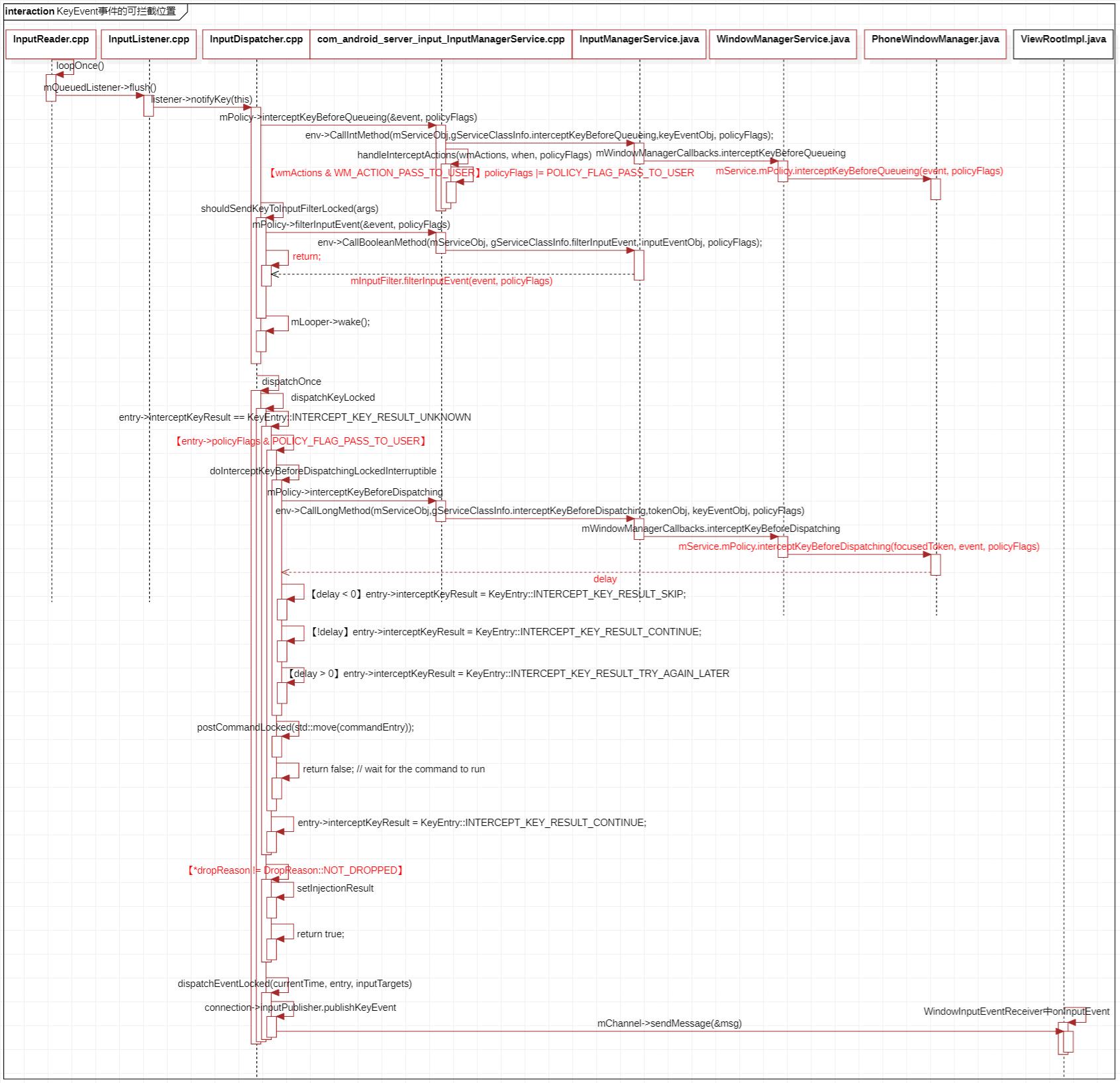Select the WindowManagerService.java lifeline header
The width and height of the screenshot is (1120, 1083).
(x=783, y=44)
